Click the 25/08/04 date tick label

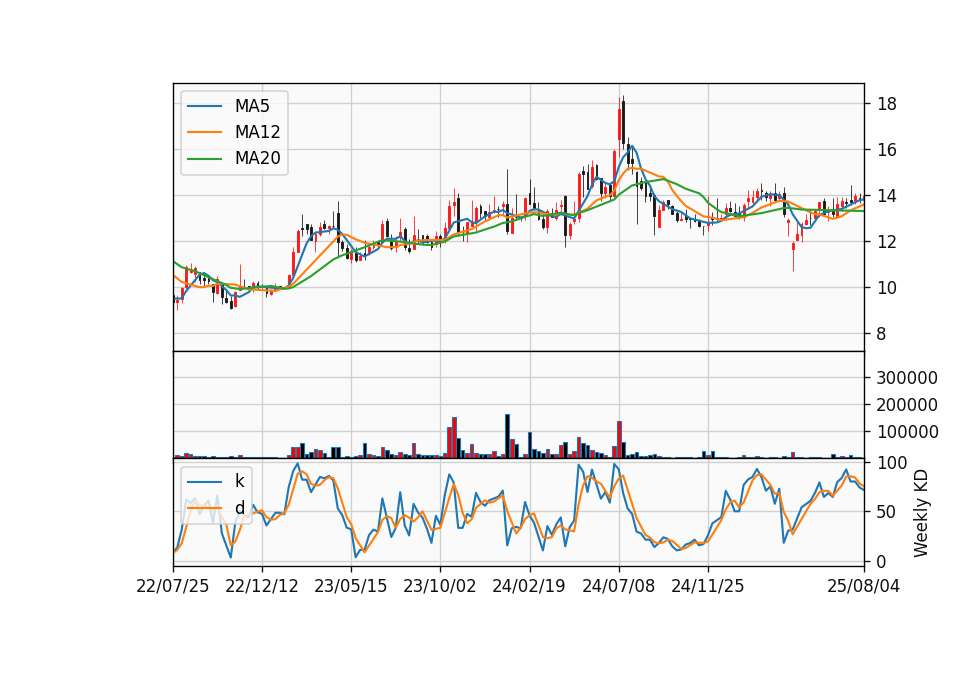(864, 586)
